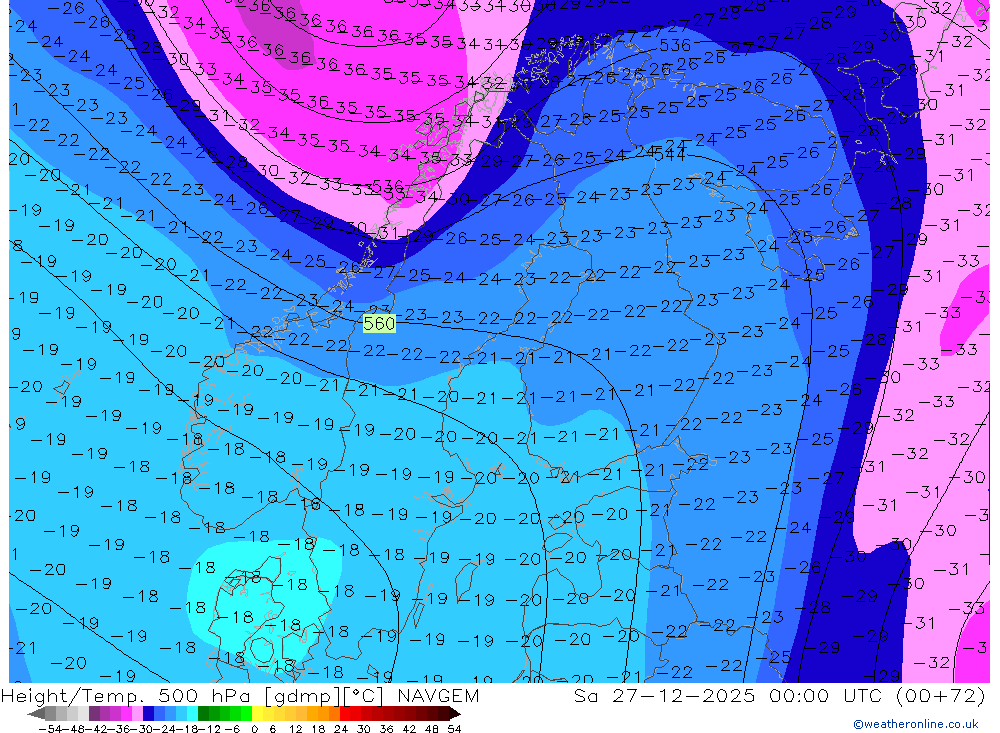This screenshot has width=1000, height=733.
Task: Pick the dark green legend swatch above -12
Action: tap(203, 713)
